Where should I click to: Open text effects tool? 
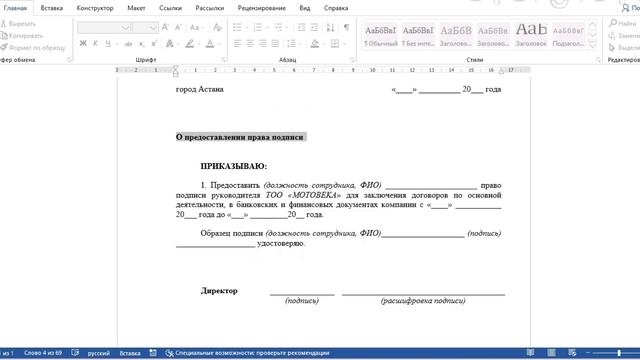click(x=170, y=43)
